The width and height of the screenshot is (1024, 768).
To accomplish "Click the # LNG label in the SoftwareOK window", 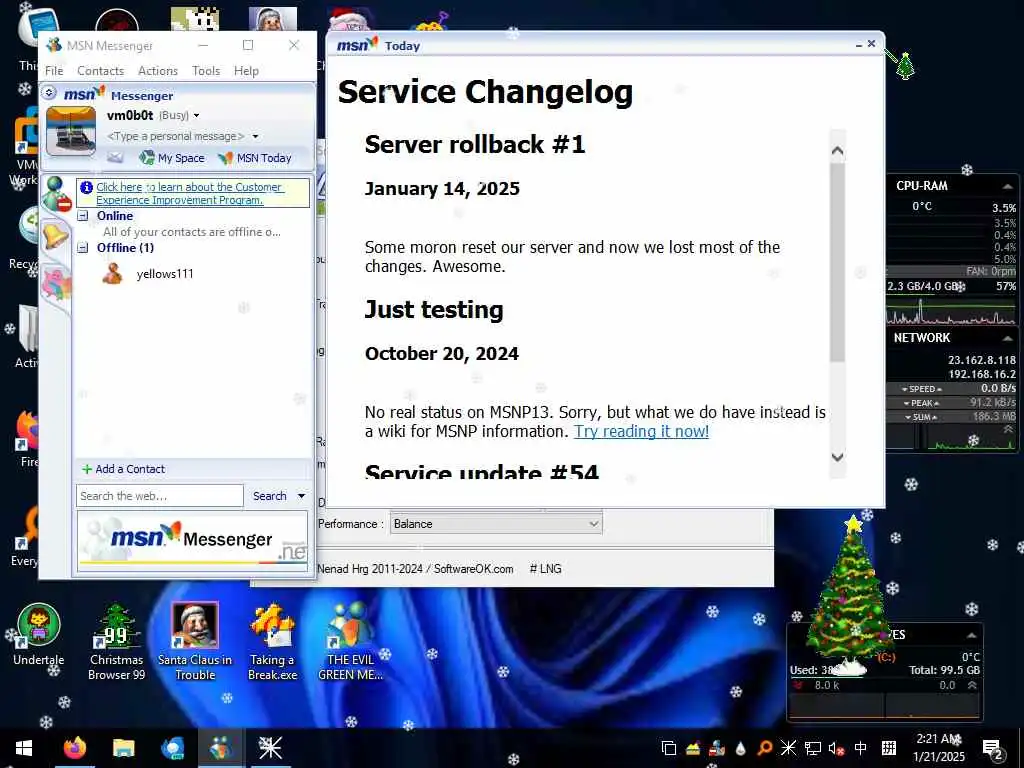I will [545, 569].
